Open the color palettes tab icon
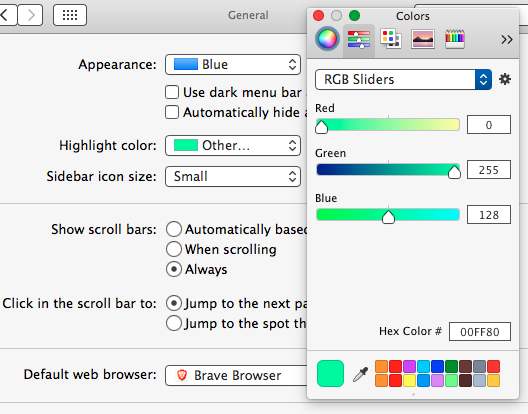528x414 pixels. (391, 39)
